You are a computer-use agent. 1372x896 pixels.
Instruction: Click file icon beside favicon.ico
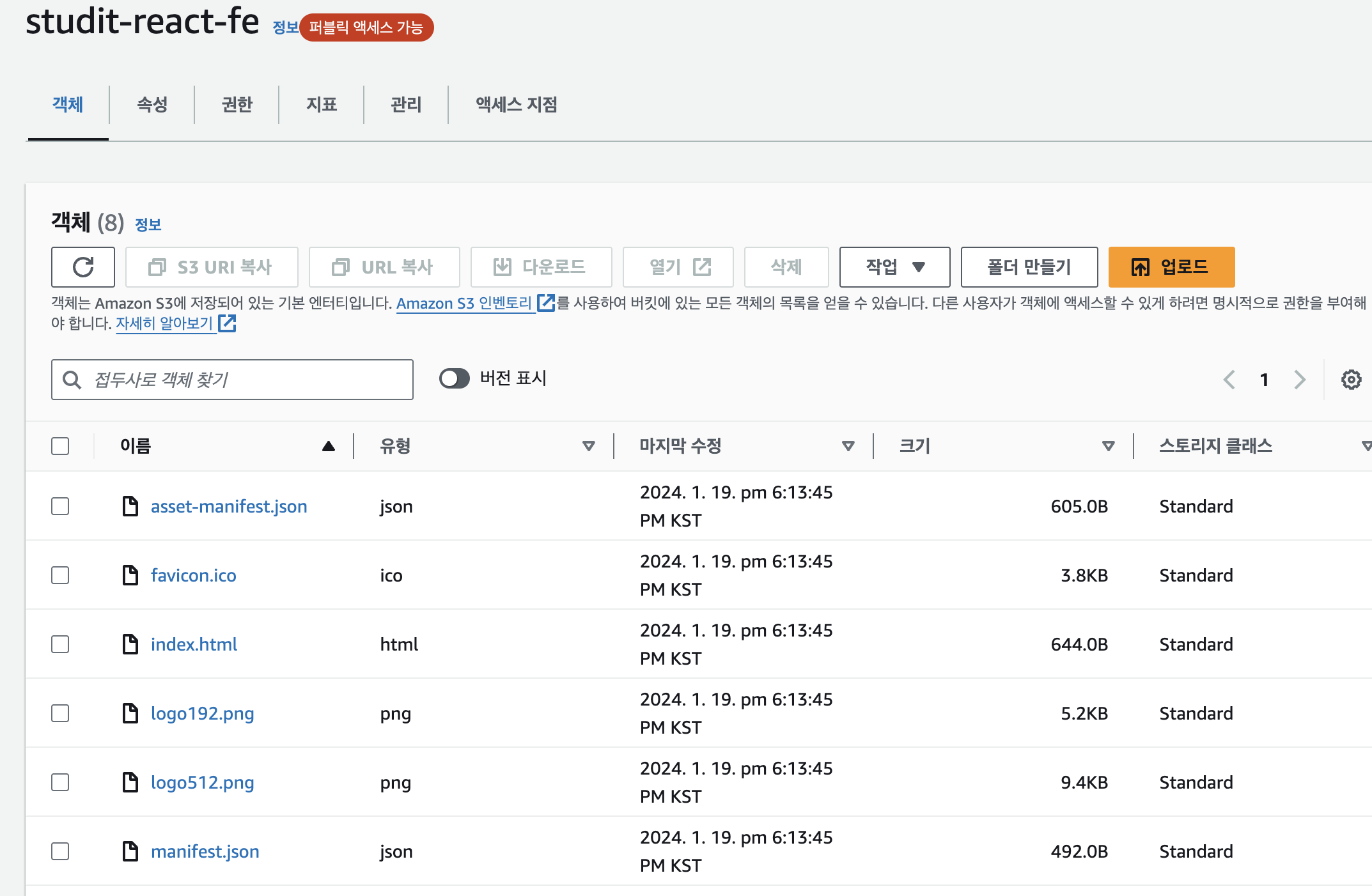pos(130,575)
